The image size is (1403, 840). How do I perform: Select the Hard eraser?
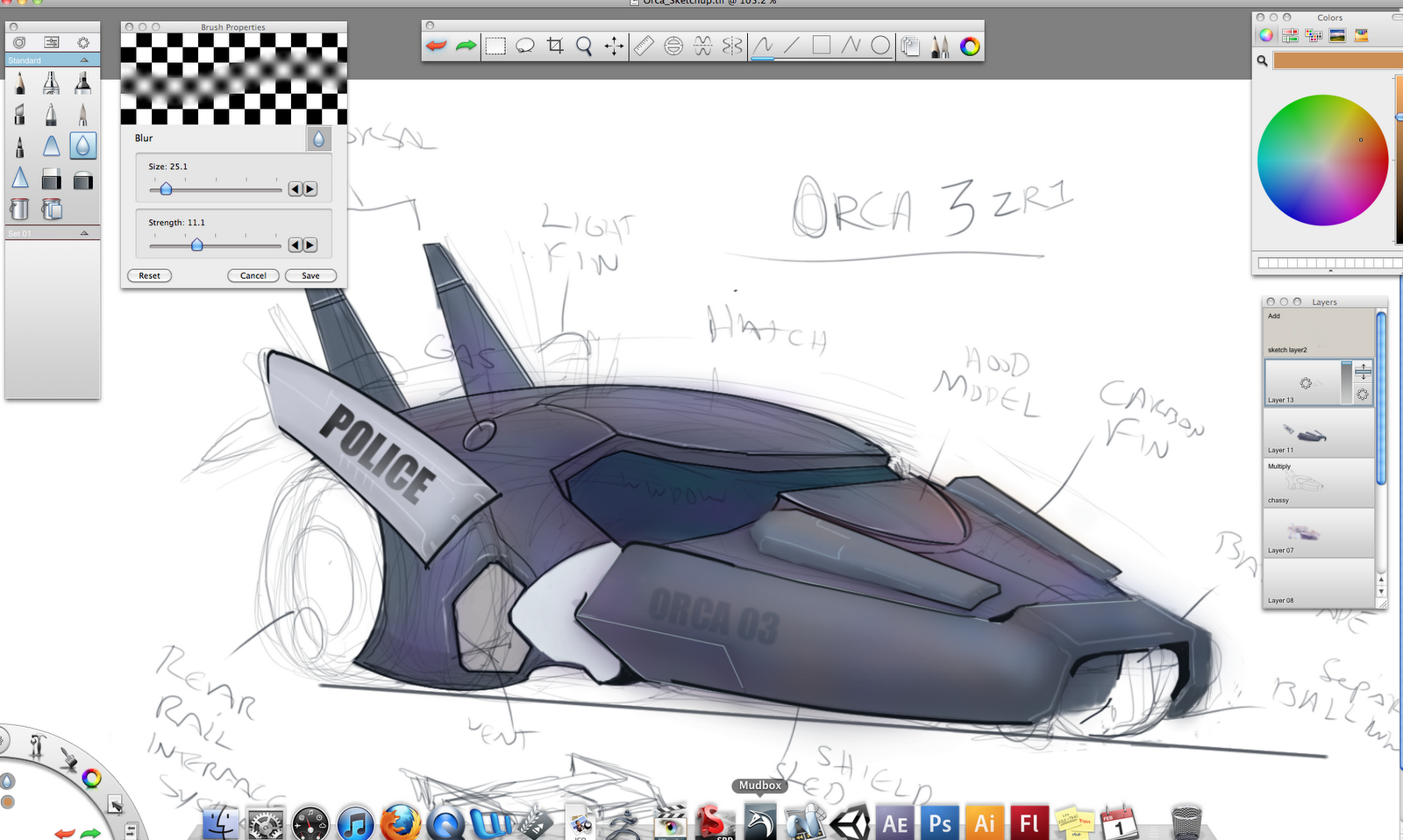point(52,181)
